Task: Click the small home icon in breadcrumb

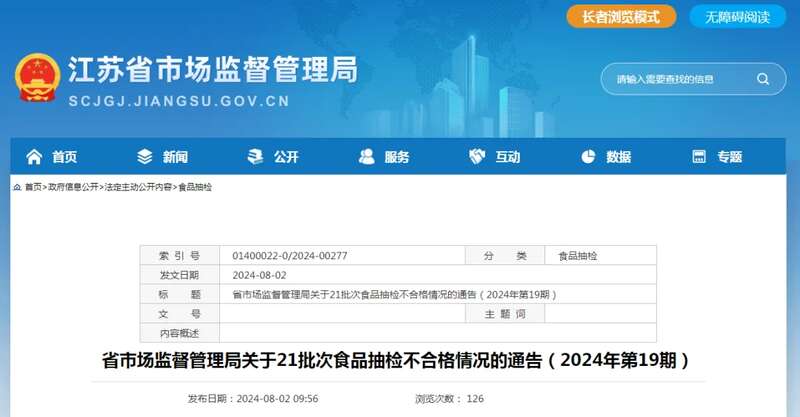Action: pos(17,187)
